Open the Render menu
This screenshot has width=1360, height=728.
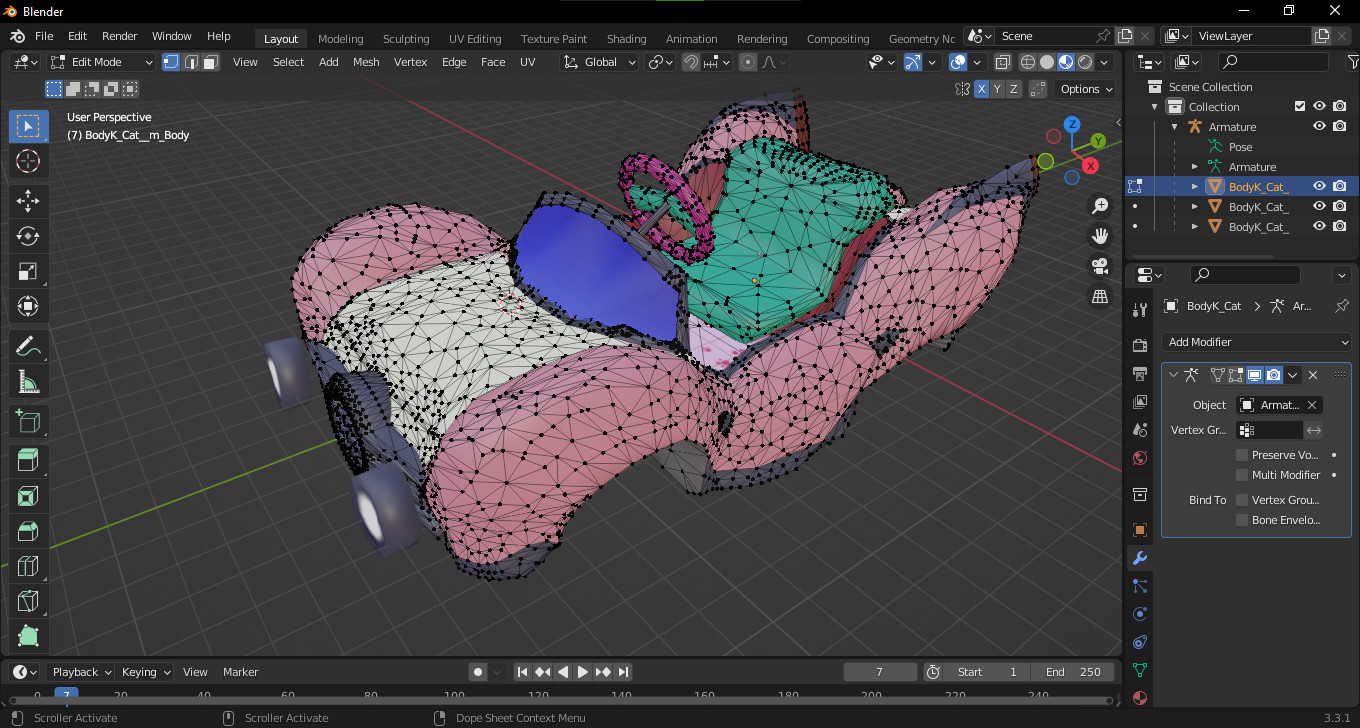[119, 35]
